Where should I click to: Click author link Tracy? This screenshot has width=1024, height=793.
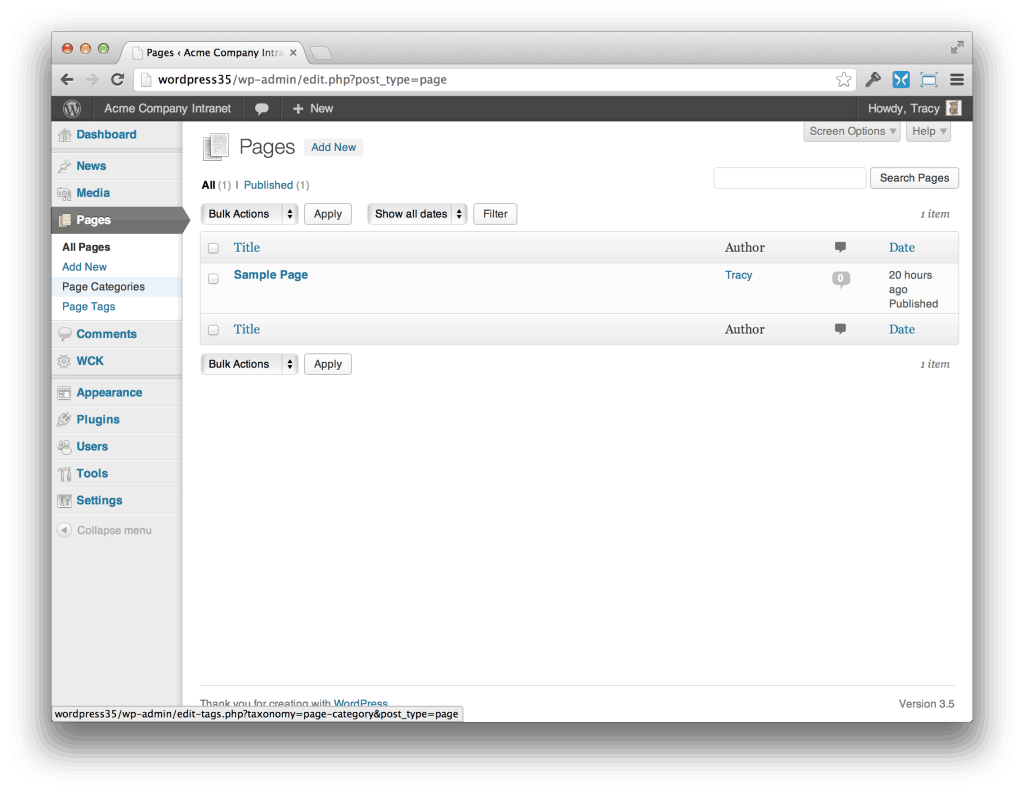tap(739, 275)
